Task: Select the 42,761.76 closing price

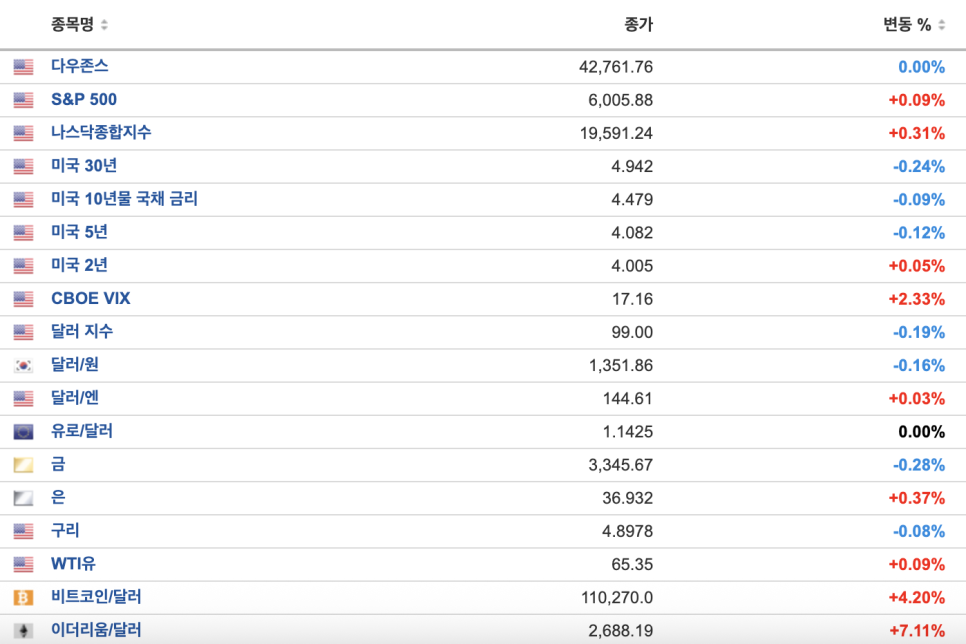Action: [x=615, y=67]
